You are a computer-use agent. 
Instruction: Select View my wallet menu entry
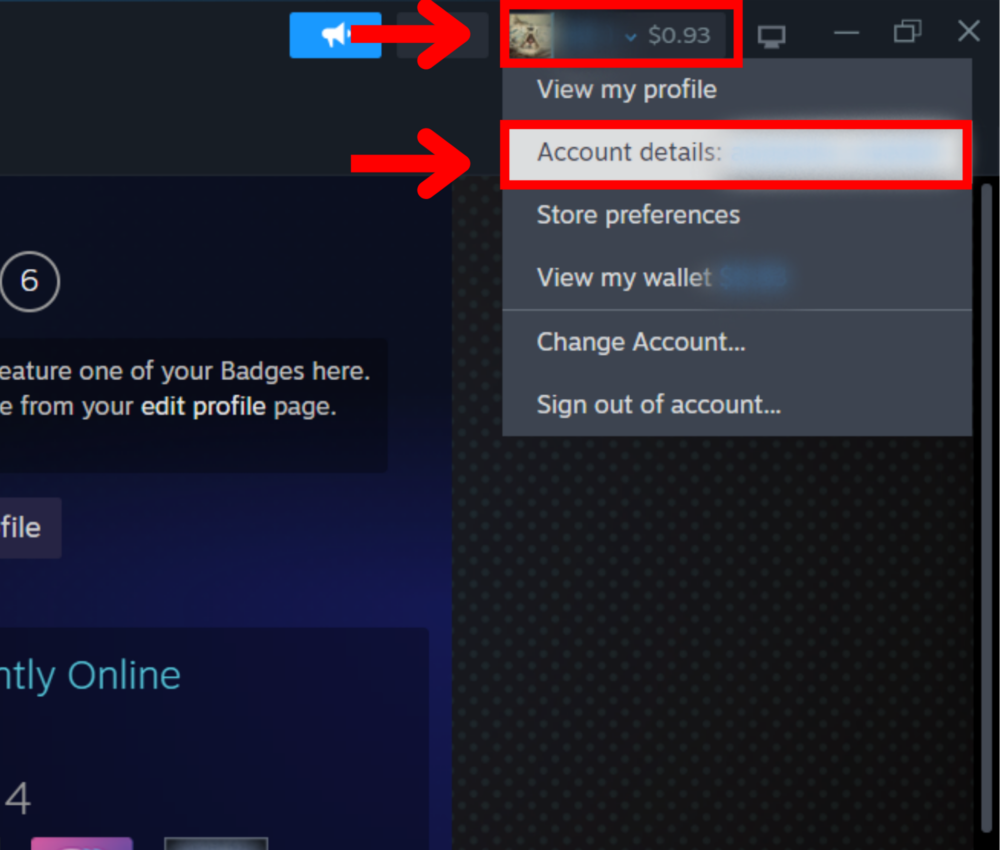(x=737, y=277)
